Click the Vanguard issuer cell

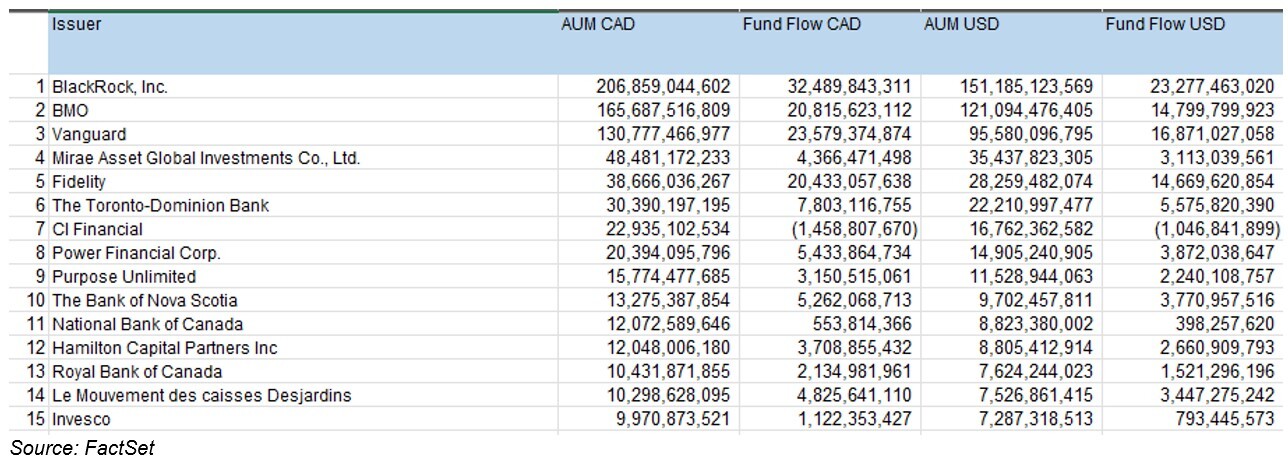(x=303, y=134)
